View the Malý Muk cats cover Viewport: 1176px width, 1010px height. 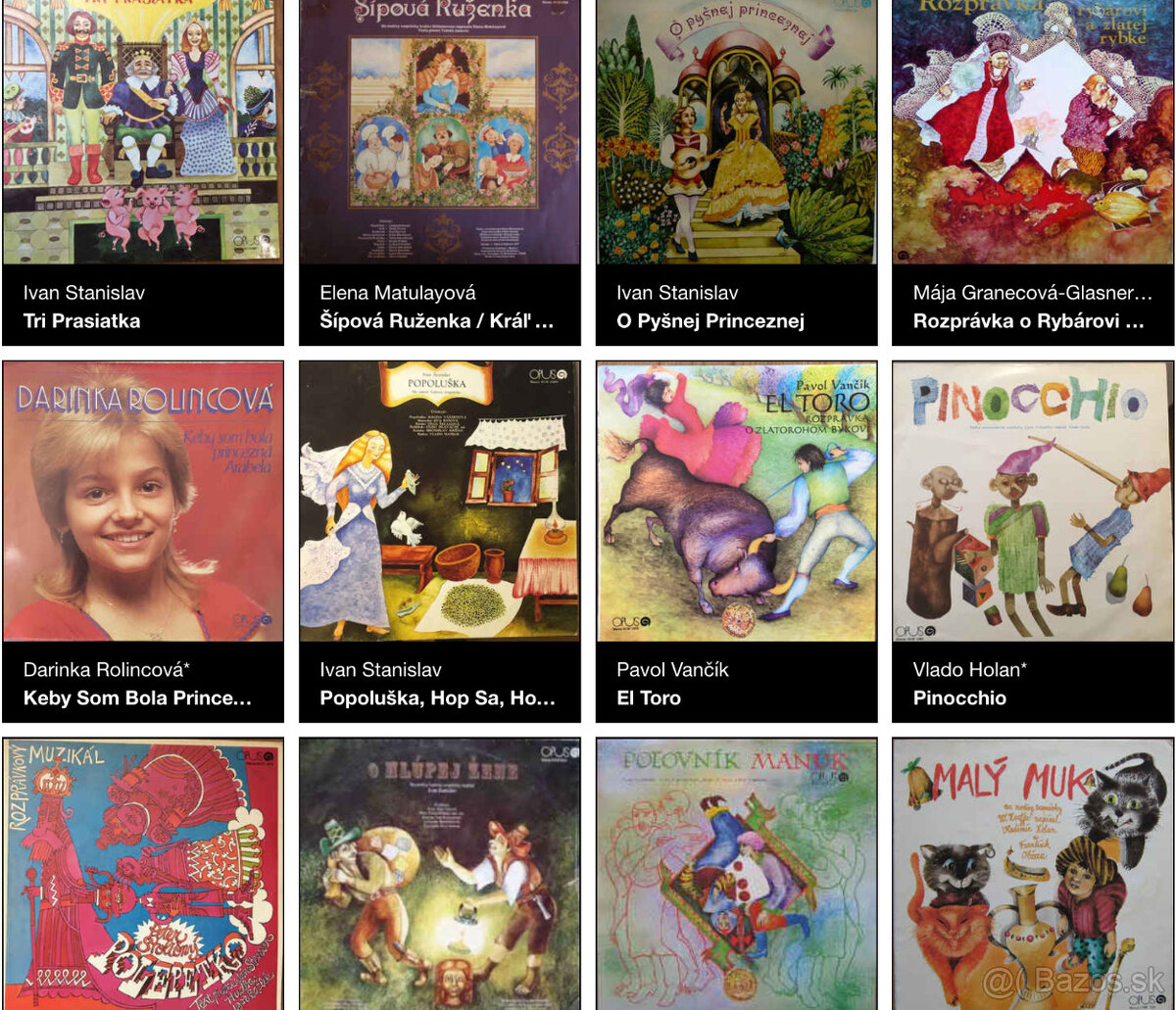pos(1033,874)
